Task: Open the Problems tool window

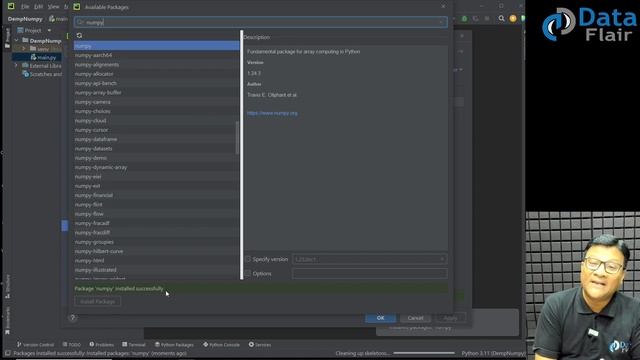Action: pyautogui.click(x=102, y=345)
